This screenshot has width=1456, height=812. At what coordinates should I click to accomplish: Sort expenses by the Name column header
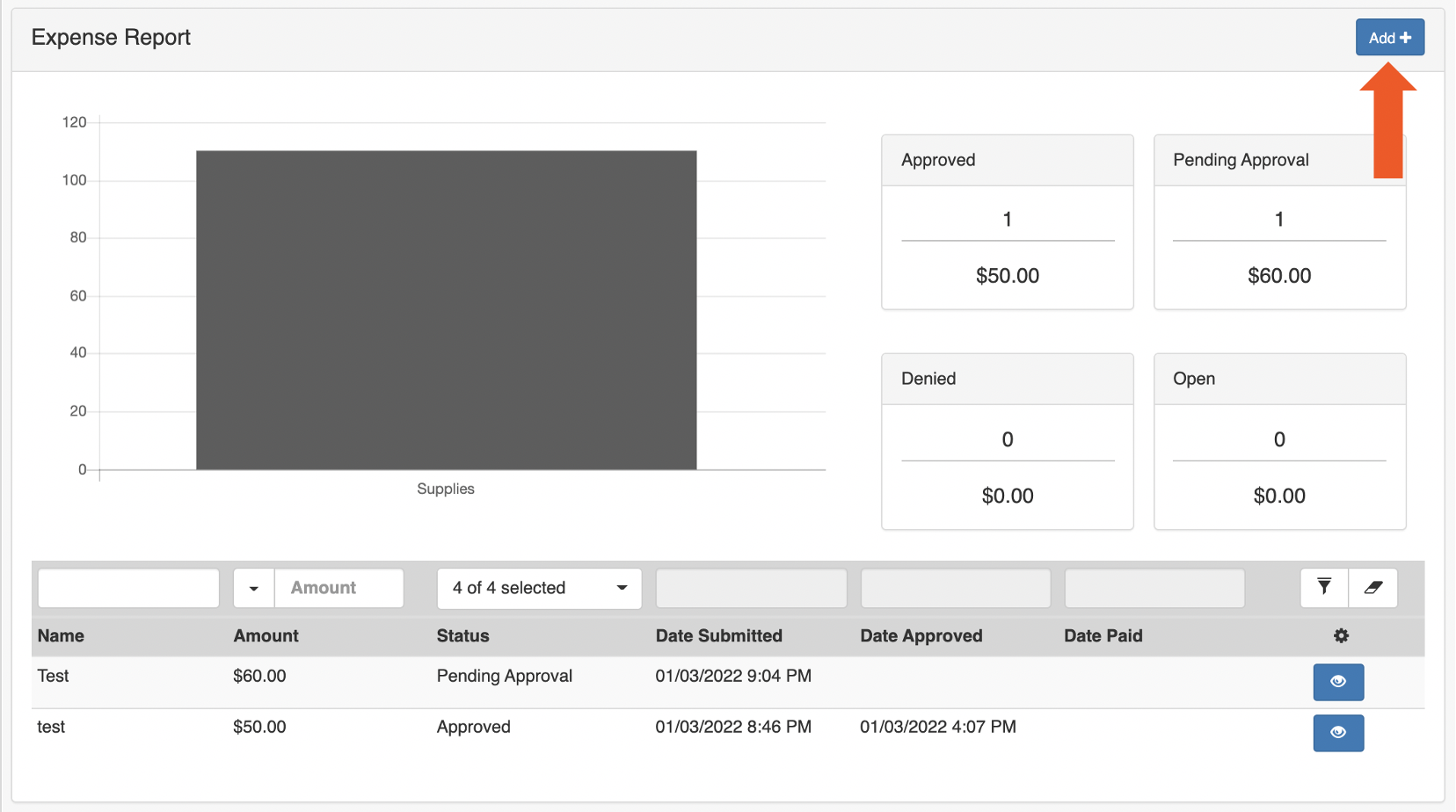coord(60,635)
